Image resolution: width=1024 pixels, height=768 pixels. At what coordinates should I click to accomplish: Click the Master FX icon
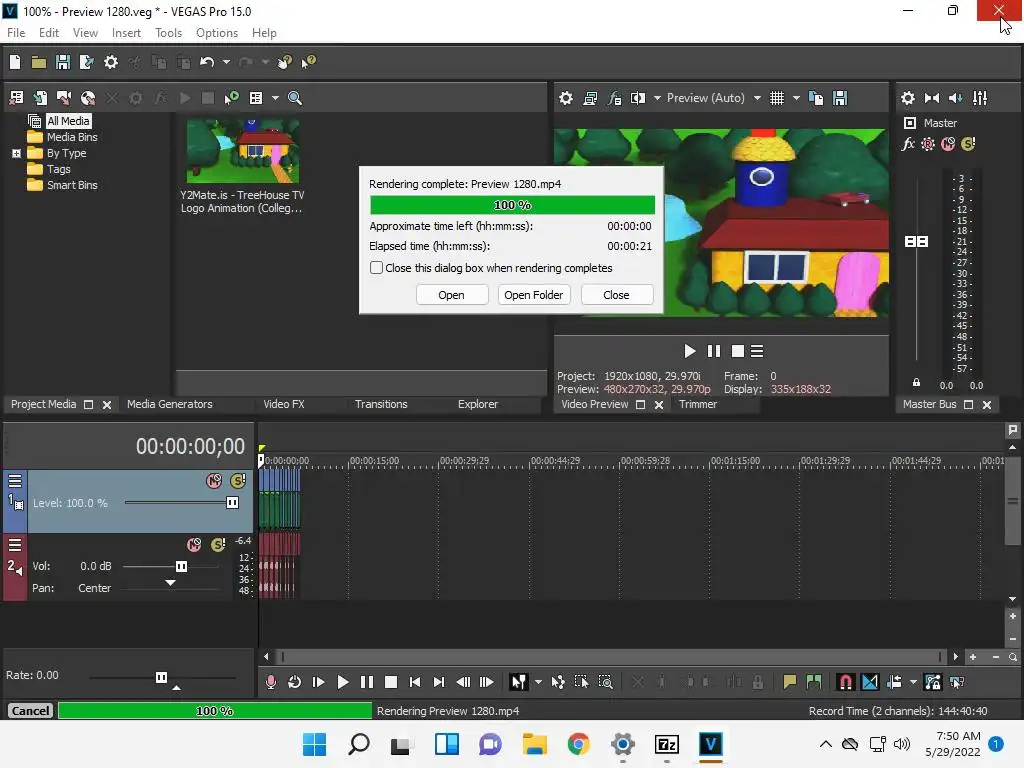pos(908,144)
